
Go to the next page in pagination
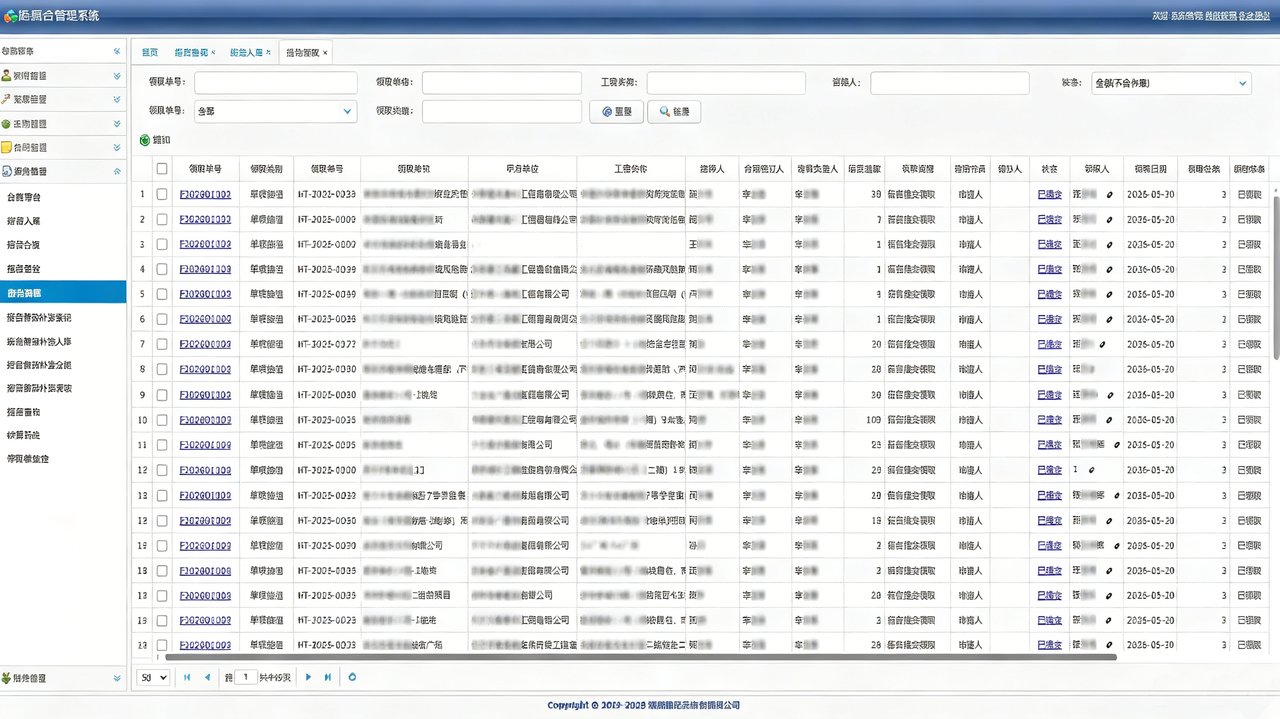[x=308, y=677]
